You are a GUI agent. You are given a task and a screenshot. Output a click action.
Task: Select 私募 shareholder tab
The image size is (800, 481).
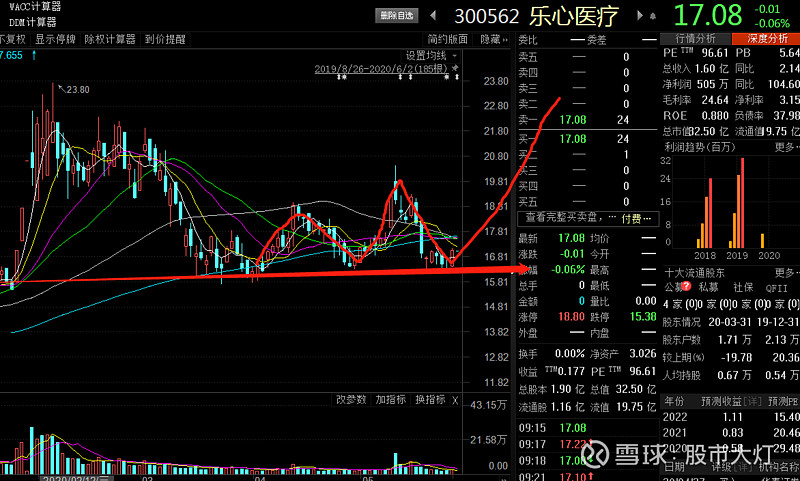pos(709,287)
